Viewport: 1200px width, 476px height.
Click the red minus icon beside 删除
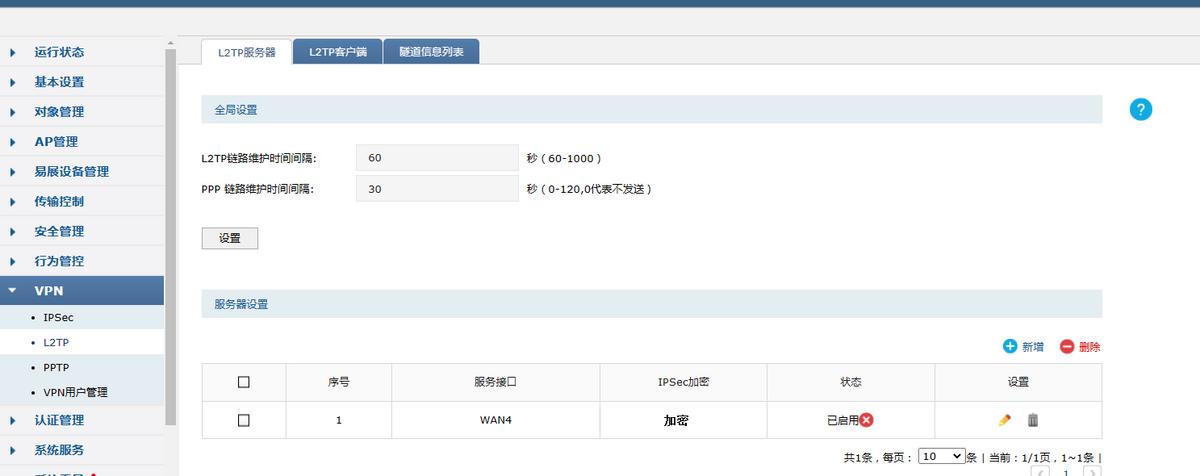1067,346
